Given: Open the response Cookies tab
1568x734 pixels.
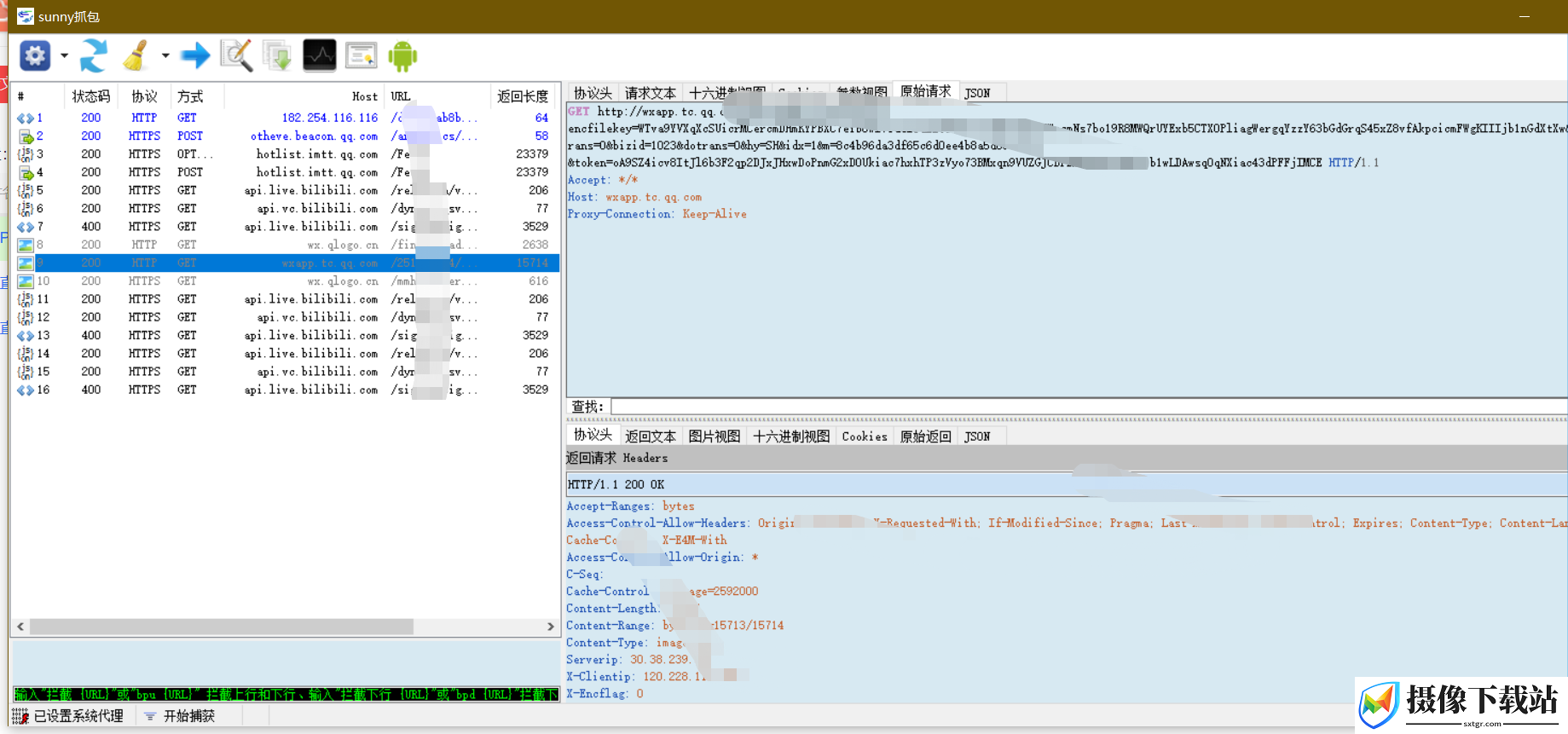Looking at the screenshot, I should point(865,436).
